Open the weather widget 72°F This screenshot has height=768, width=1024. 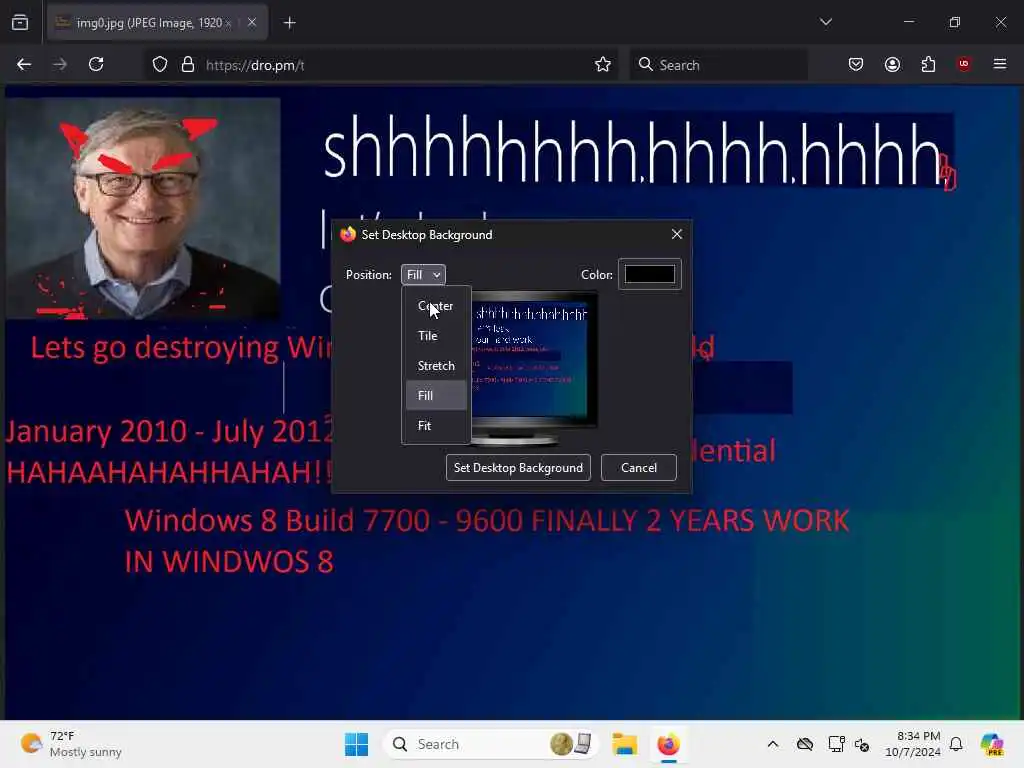(71, 744)
